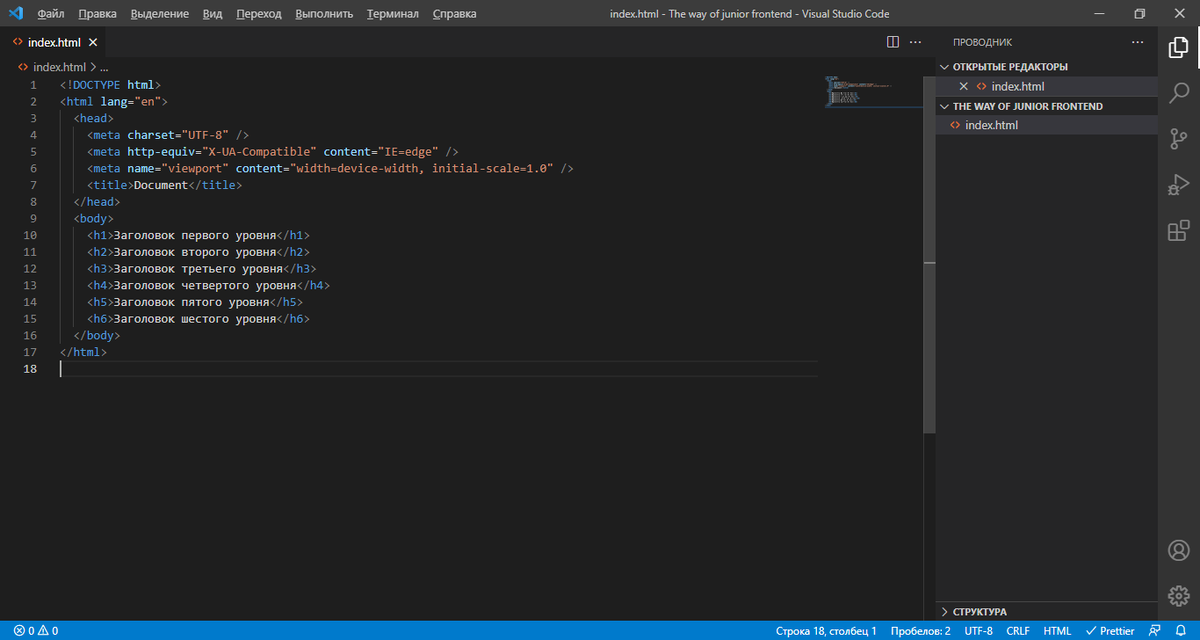Viewport: 1200px width, 640px height.
Task: Open the Переход menu
Action: click(x=259, y=14)
